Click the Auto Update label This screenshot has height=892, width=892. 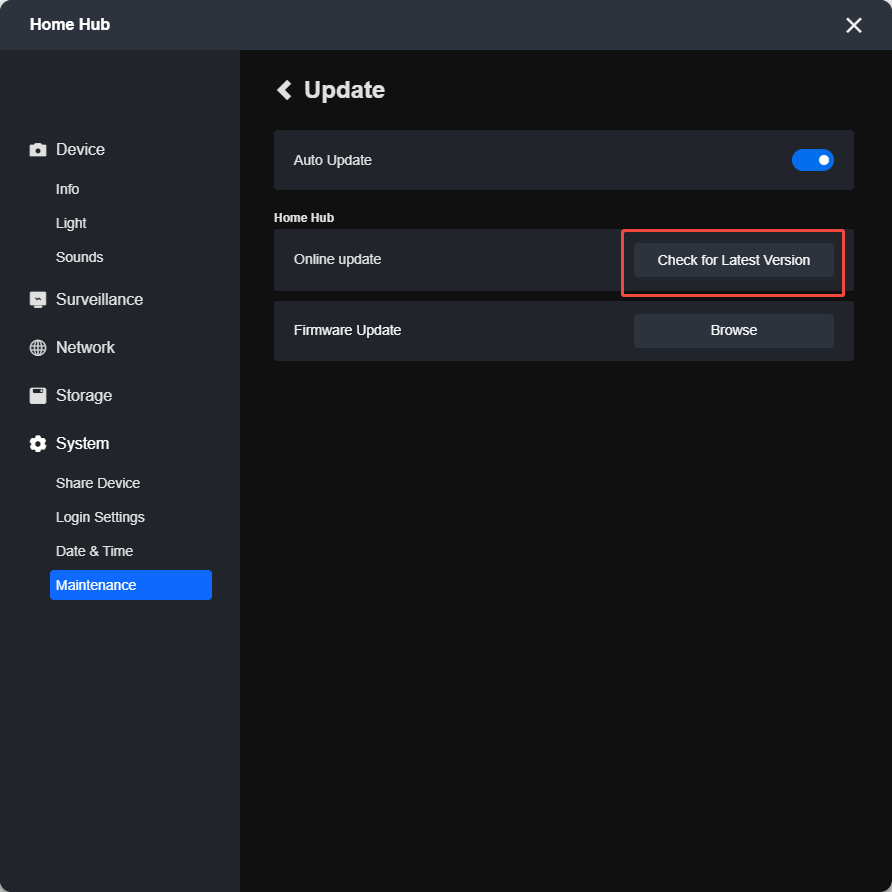(332, 160)
